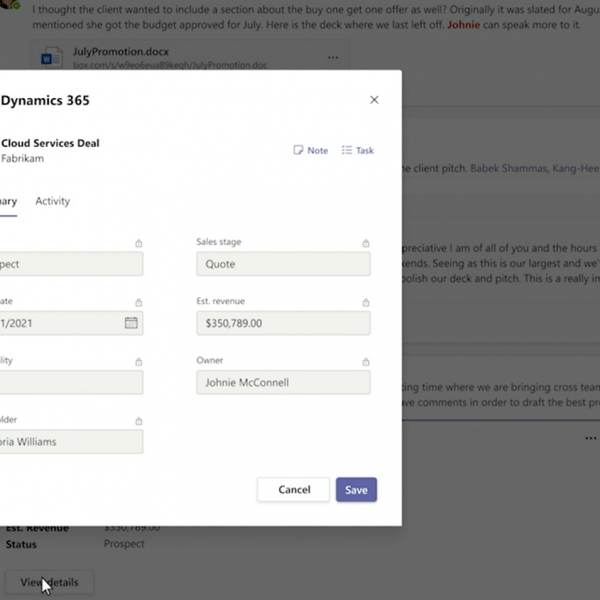Click the Sales stage field showing Quote
This screenshot has height=600, width=600.
click(x=283, y=264)
